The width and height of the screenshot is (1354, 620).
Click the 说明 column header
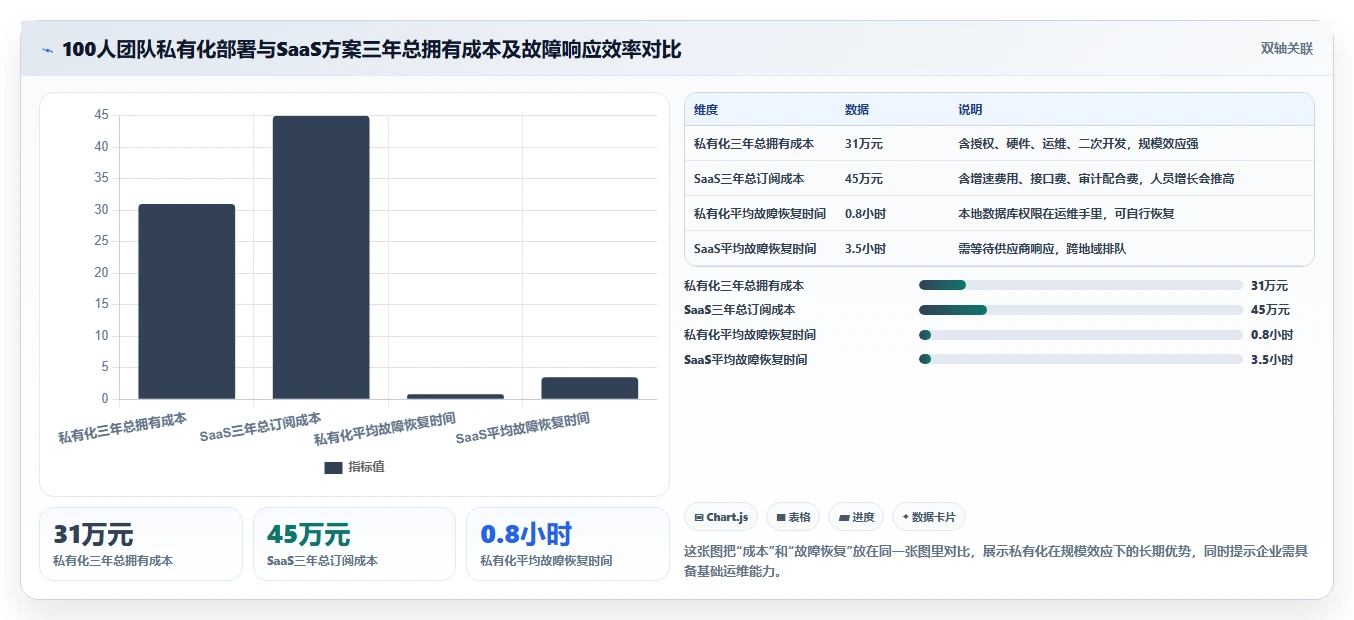[x=970, y=110]
